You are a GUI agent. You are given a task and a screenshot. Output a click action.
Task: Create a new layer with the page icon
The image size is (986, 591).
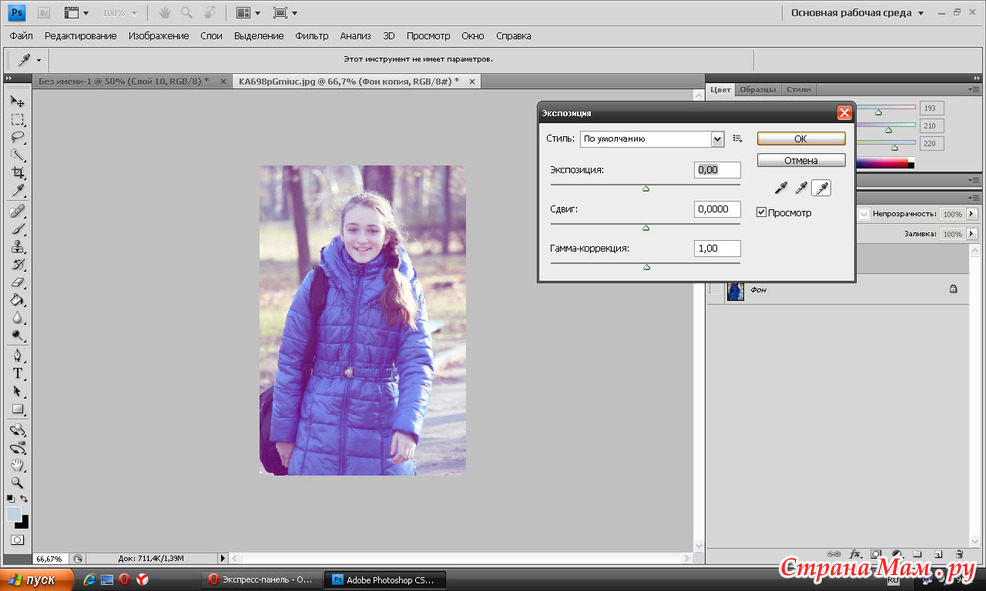coord(938,554)
